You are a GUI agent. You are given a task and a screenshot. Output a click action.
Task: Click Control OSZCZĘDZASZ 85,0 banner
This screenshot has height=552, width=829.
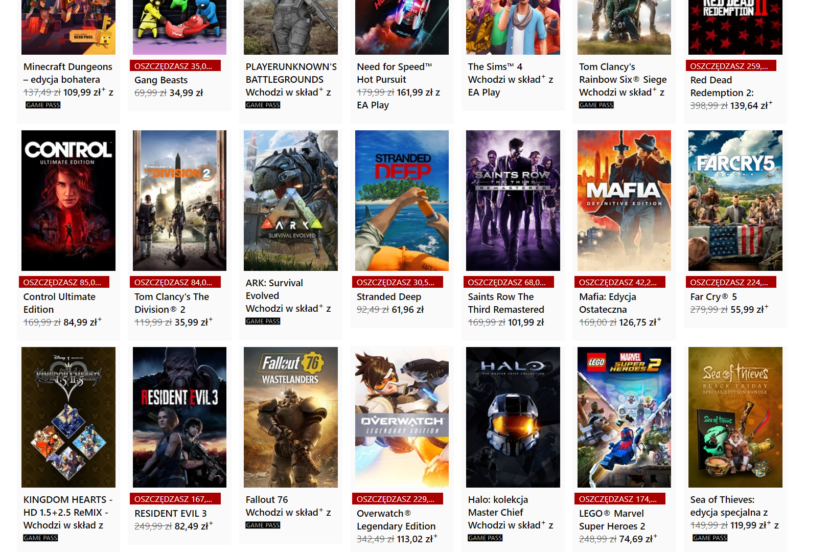pyautogui.click(x=64, y=282)
